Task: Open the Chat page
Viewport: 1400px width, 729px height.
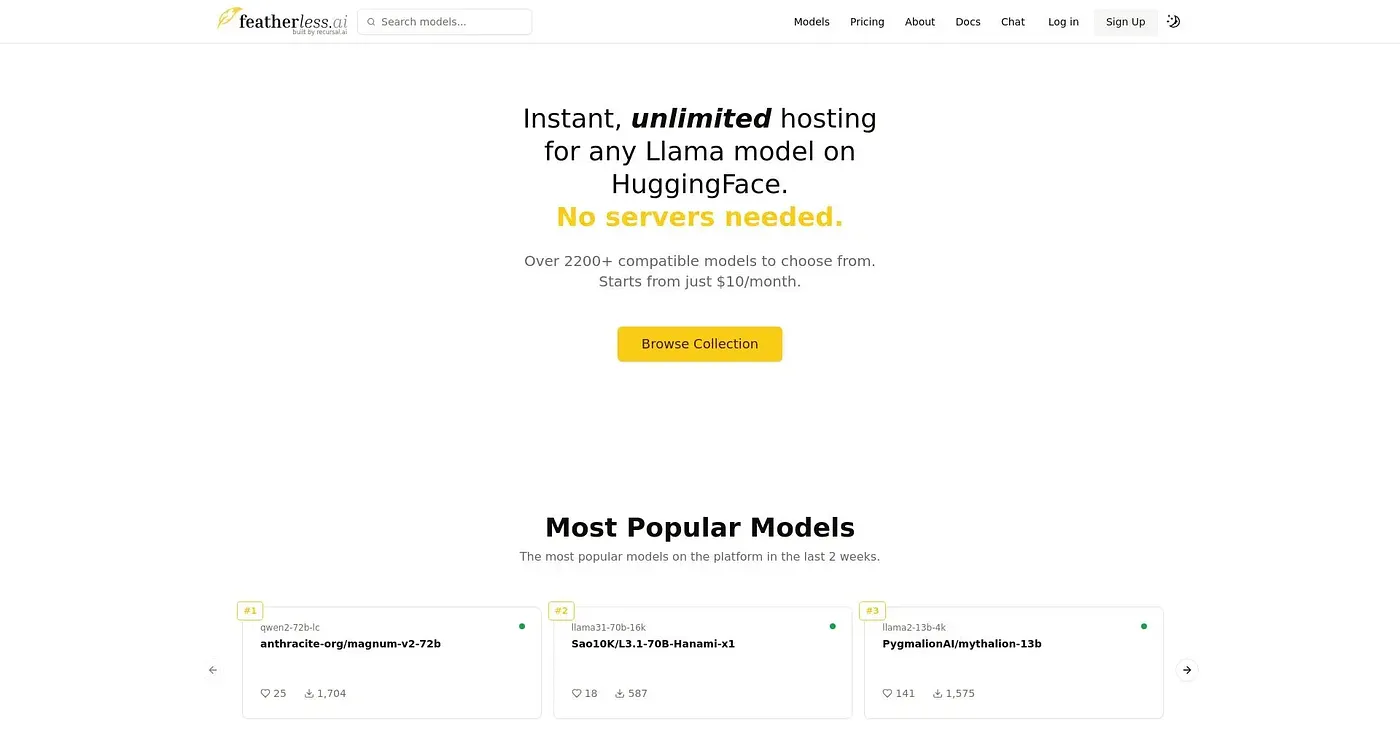Action: click(x=1013, y=22)
